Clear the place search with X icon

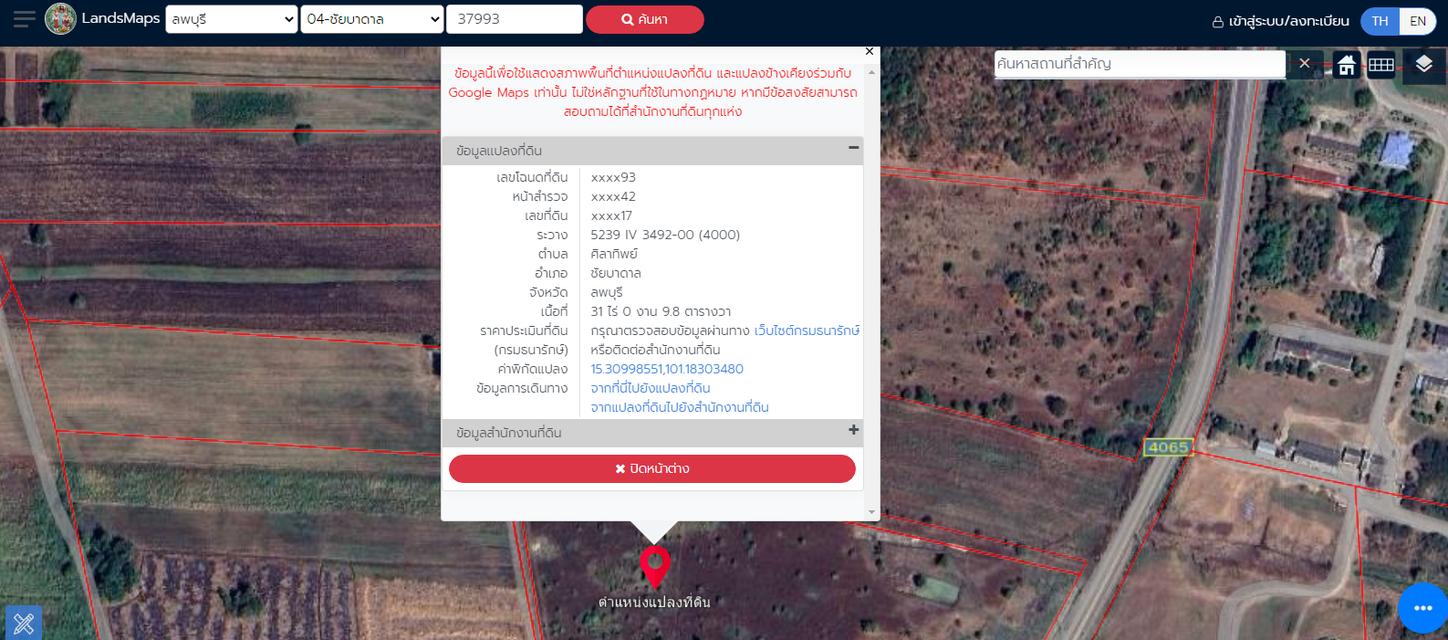coord(1304,64)
